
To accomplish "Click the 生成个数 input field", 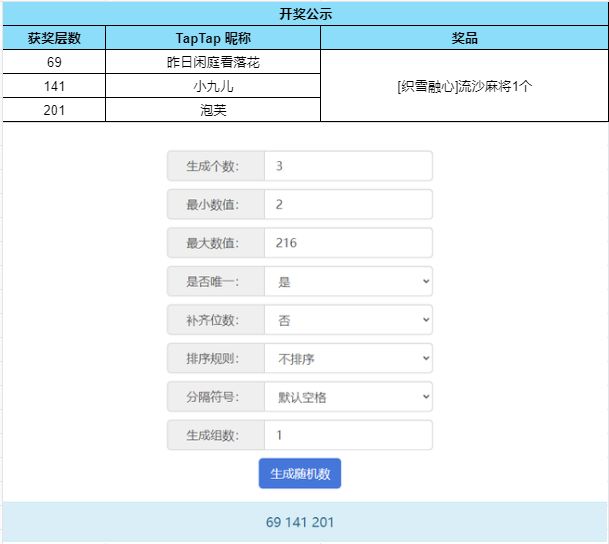I will pos(348,166).
